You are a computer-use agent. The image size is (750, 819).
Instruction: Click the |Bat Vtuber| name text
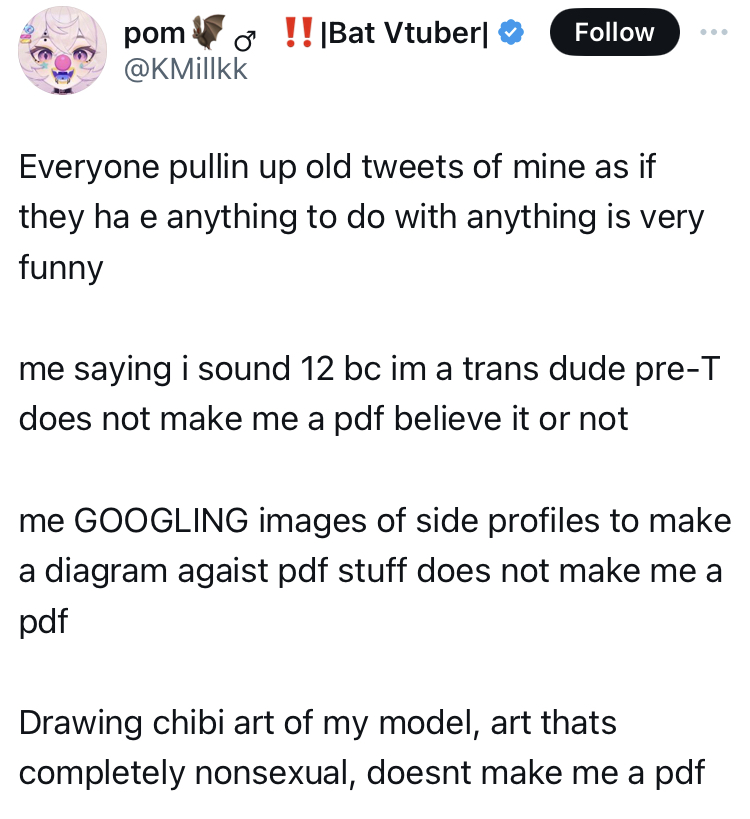point(405,33)
